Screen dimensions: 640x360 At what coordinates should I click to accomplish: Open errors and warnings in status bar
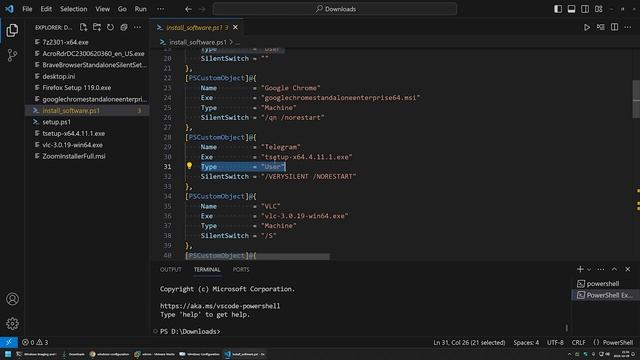[x=35, y=342]
